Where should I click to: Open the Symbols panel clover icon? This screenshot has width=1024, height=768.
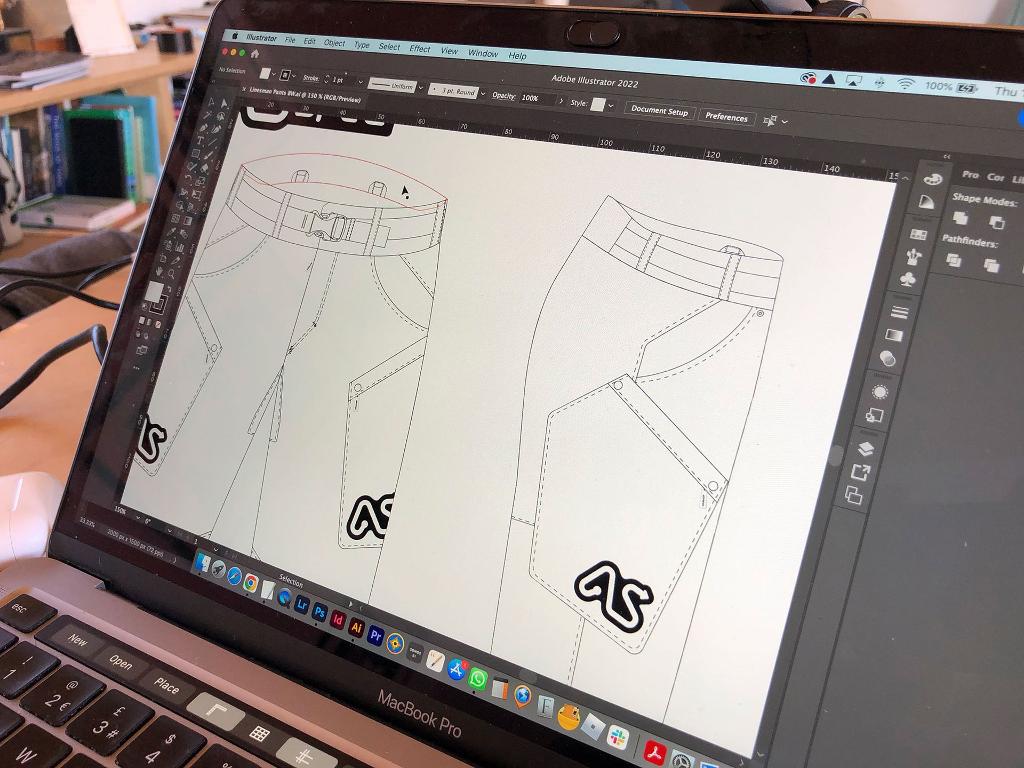pyautogui.click(x=908, y=280)
